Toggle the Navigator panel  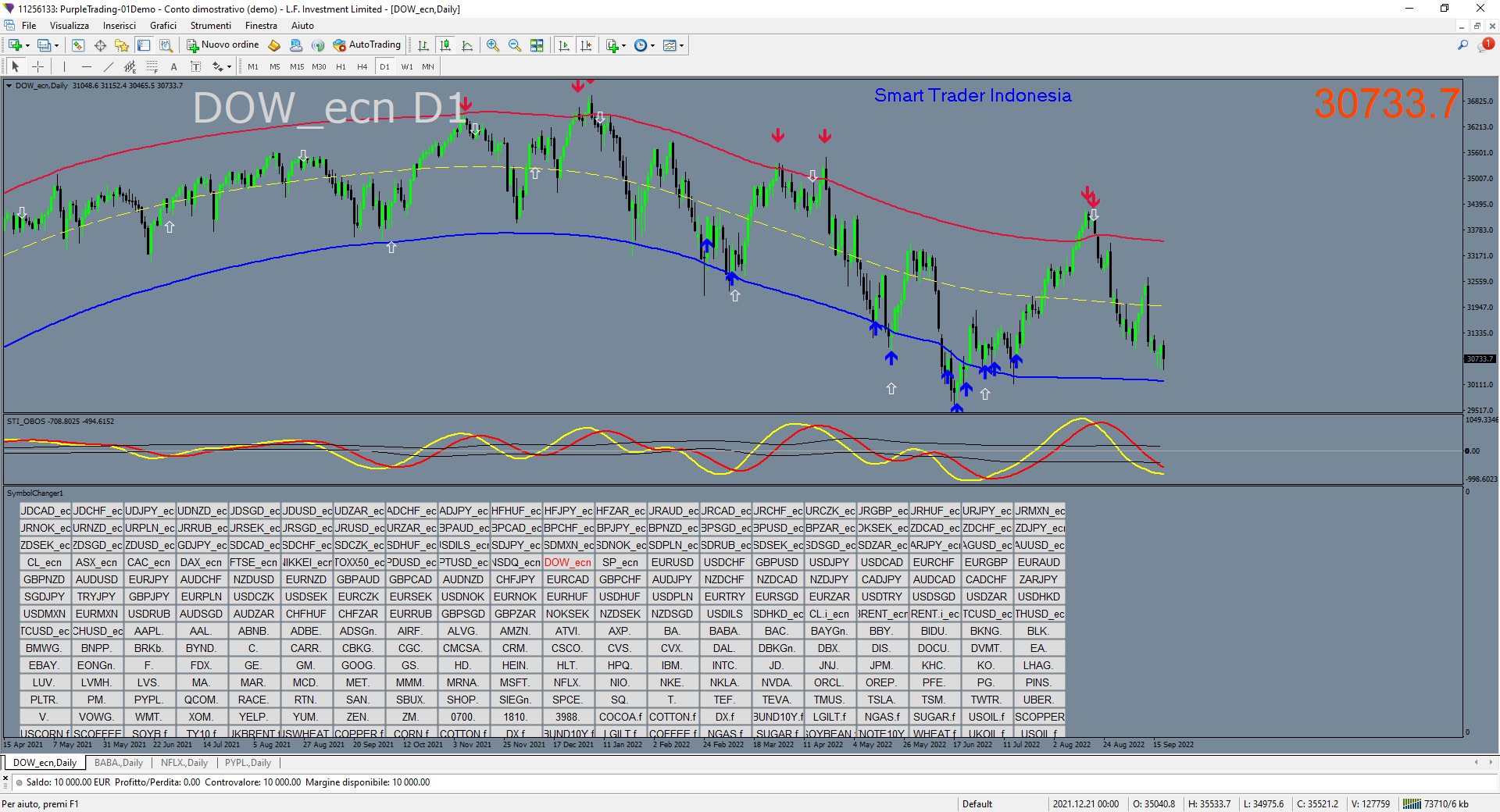[x=122, y=45]
